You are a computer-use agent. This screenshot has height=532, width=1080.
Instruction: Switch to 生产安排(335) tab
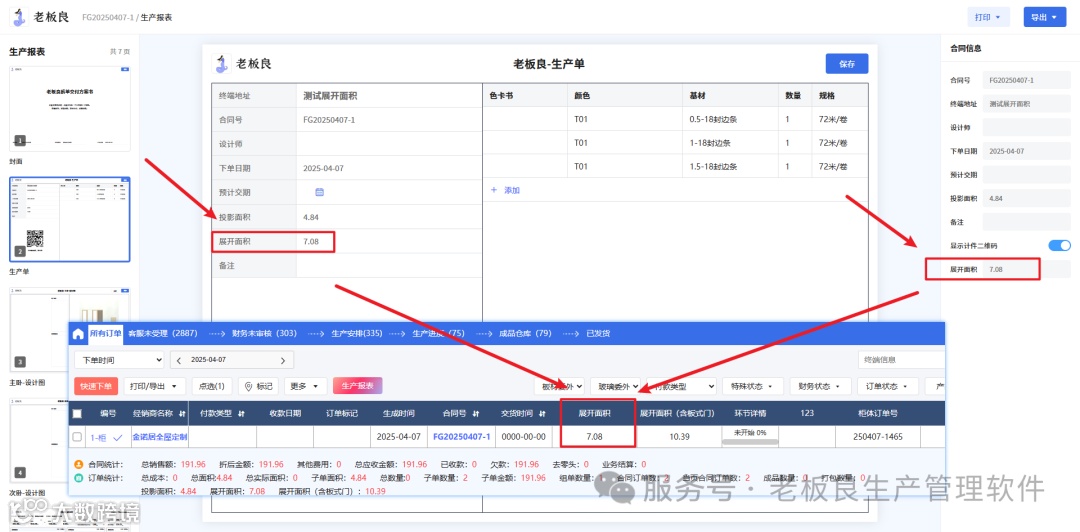[x=356, y=334]
